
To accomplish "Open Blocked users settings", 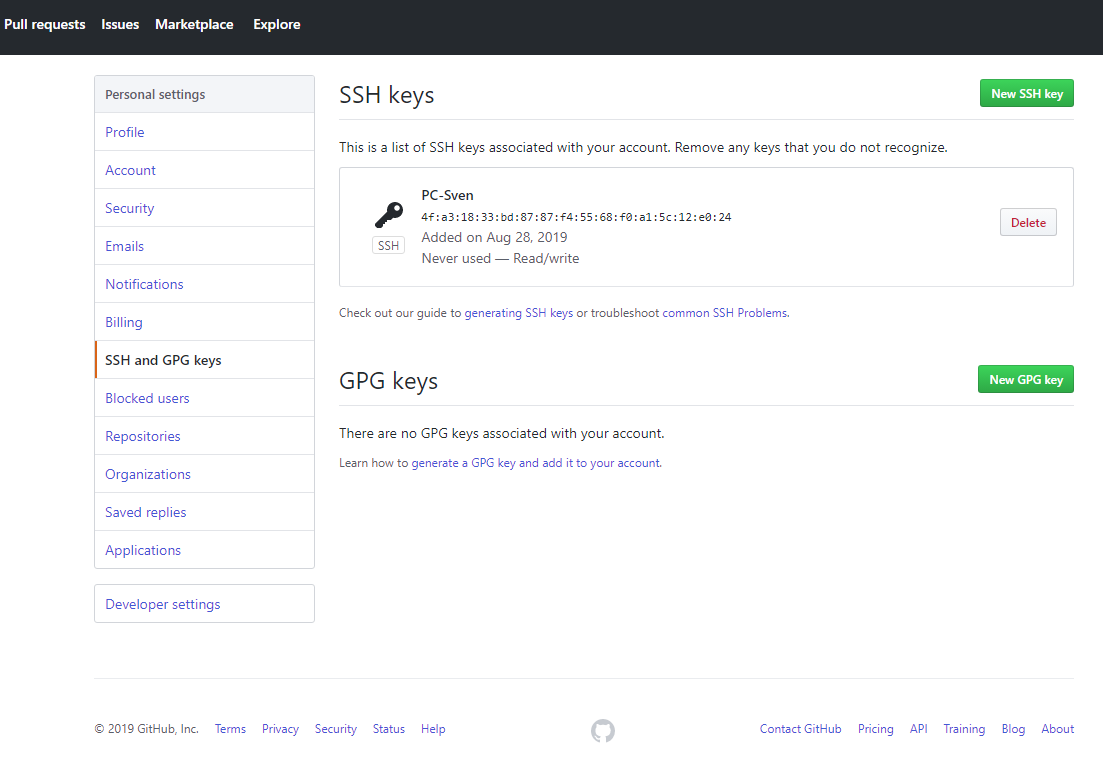I will pyautogui.click(x=205, y=398).
